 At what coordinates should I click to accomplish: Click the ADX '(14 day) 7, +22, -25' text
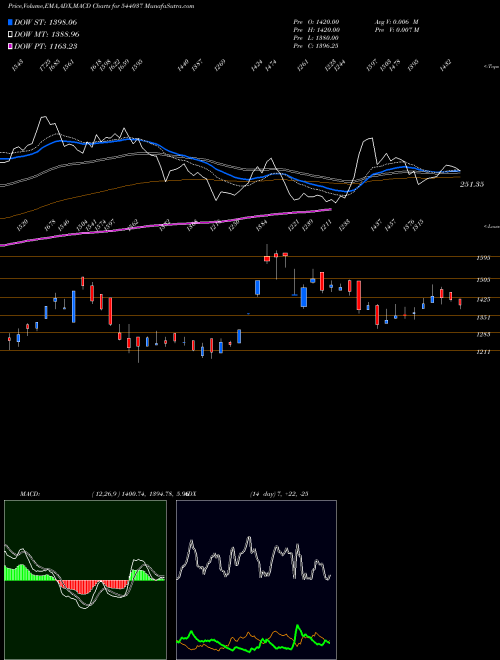[x=279, y=494]
